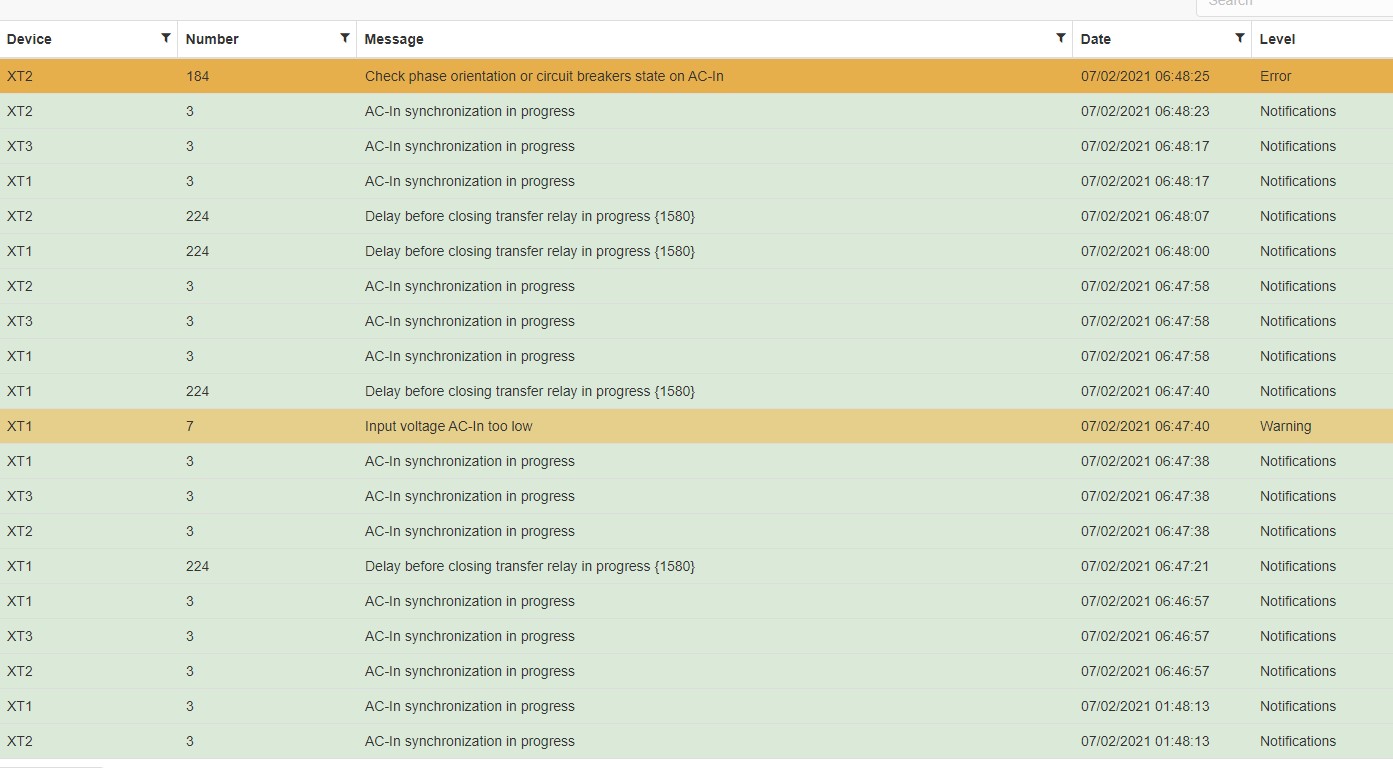This screenshot has height=768, width=1393.
Task: Select the transfer relay message at 06:47:21
Action: coord(529,566)
